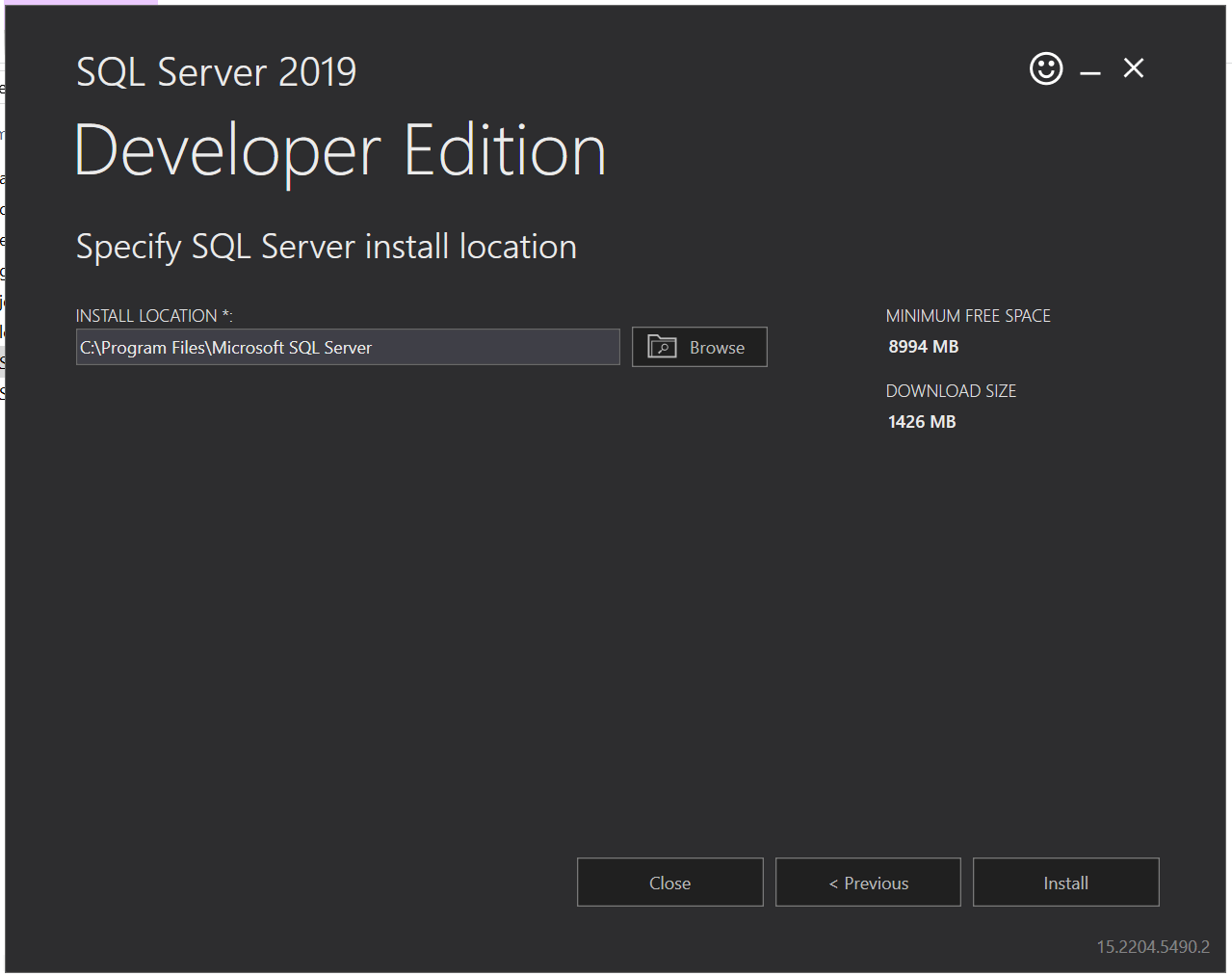Click the 1426 MB download size value
Screen dimensions: 1232x976
point(922,422)
